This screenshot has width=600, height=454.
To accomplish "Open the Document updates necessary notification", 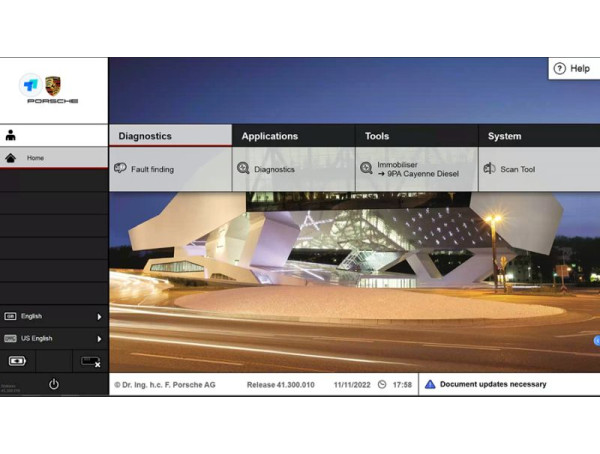I will pos(493,384).
